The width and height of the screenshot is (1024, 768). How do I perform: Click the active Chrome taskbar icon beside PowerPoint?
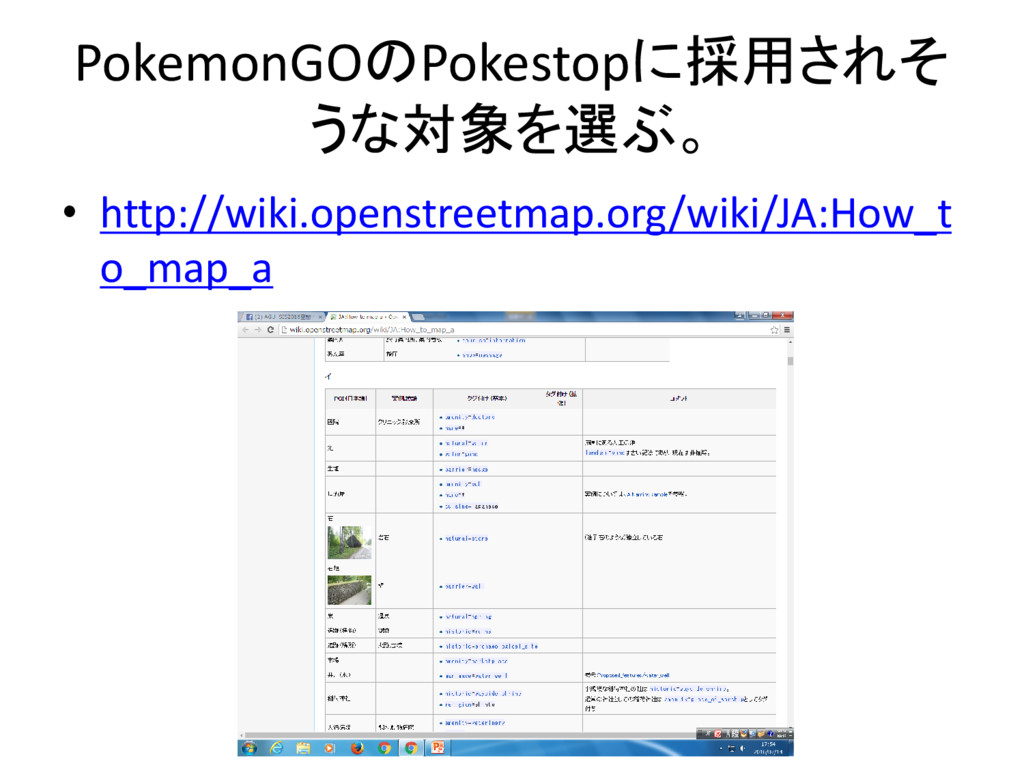click(x=411, y=748)
